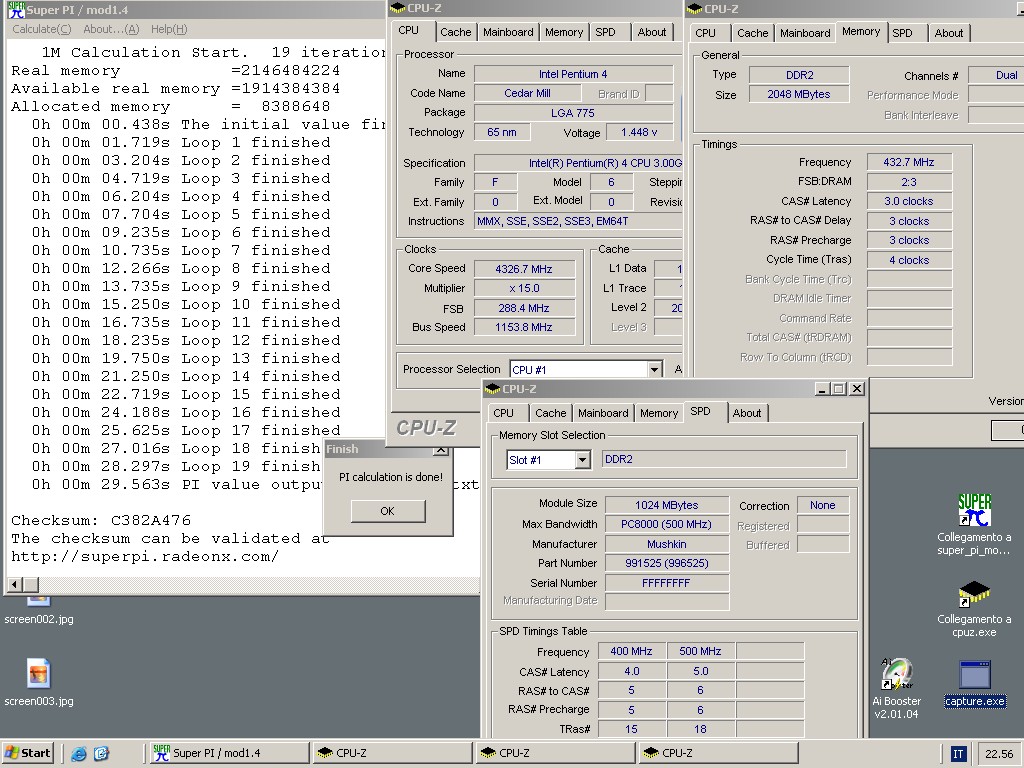The image size is (1024, 768).
Task: Click the IT language indicator in the tray
Action: pos(958,754)
